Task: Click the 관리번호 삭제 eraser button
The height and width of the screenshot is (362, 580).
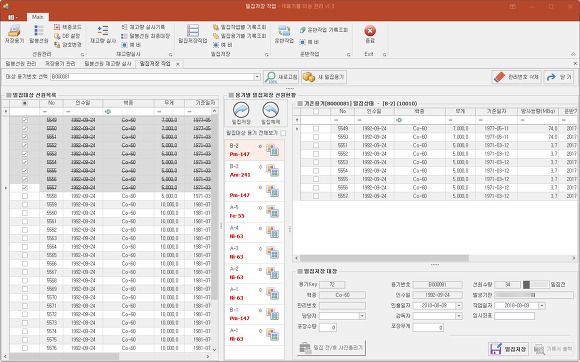Action: coord(516,77)
